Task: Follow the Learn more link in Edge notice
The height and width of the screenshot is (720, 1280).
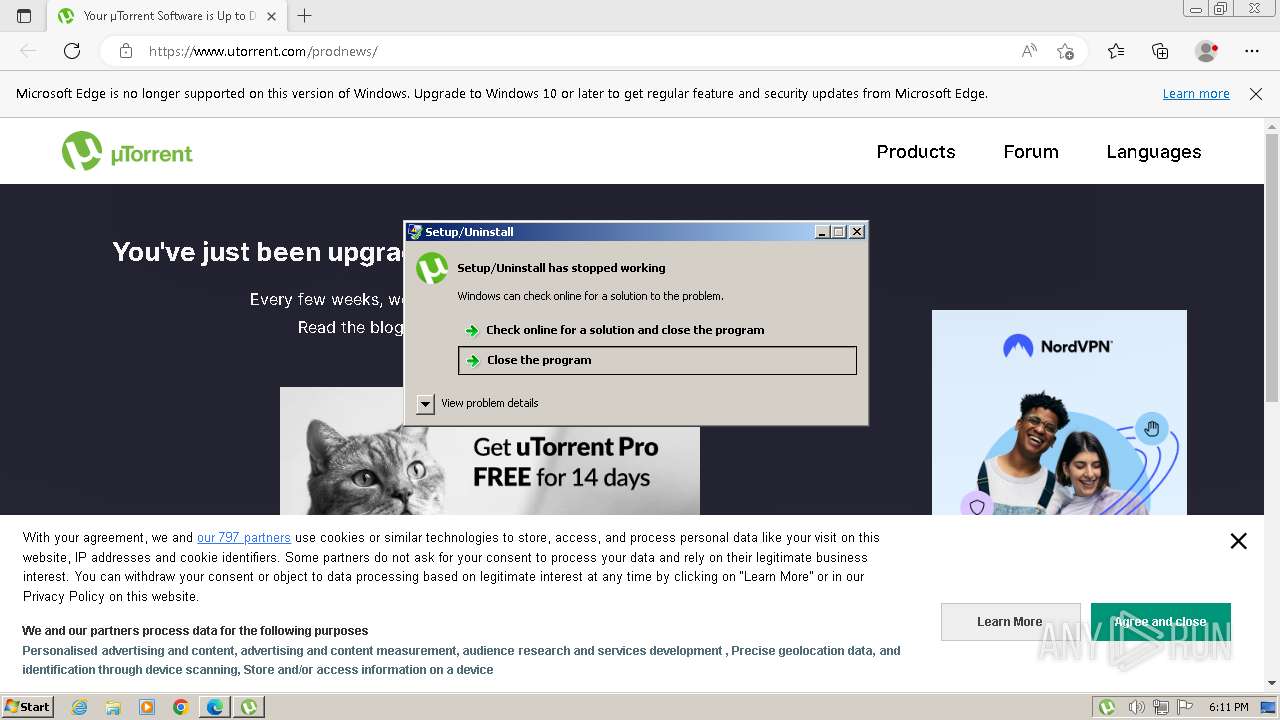Action: click(x=1196, y=93)
